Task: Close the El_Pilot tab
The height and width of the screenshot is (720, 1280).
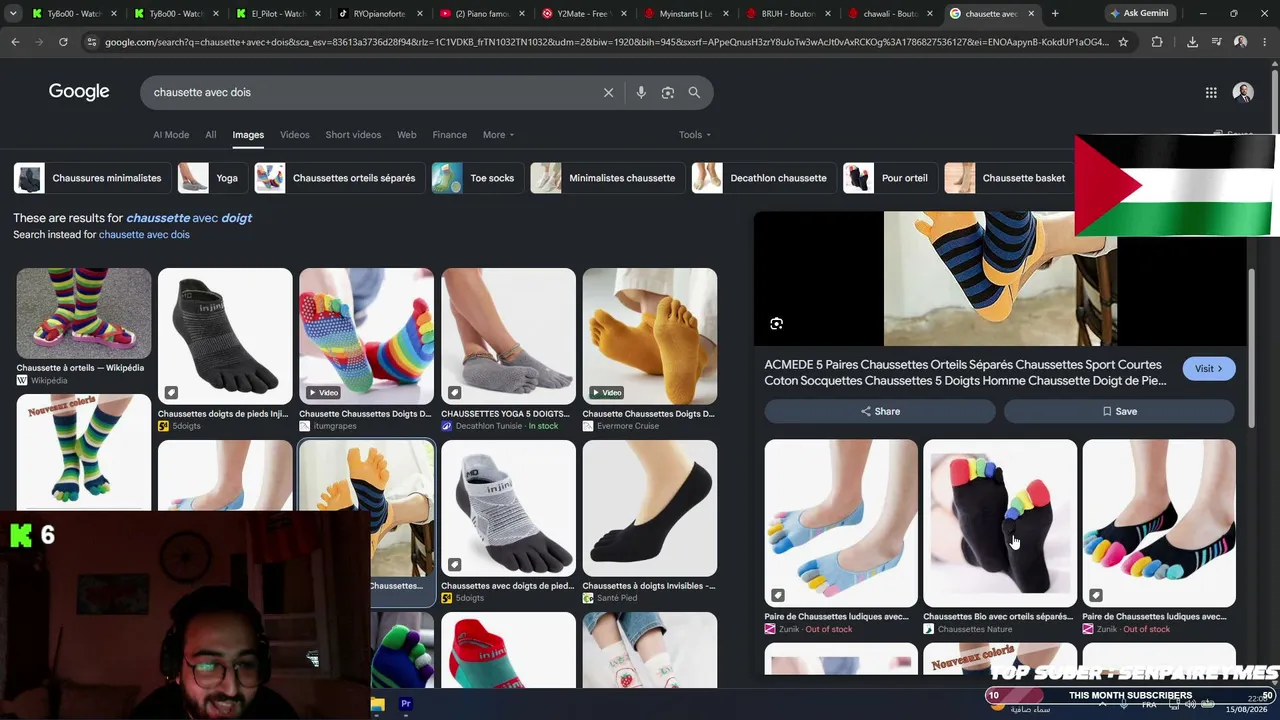Action: pyautogui.click(x=318, y=14)
